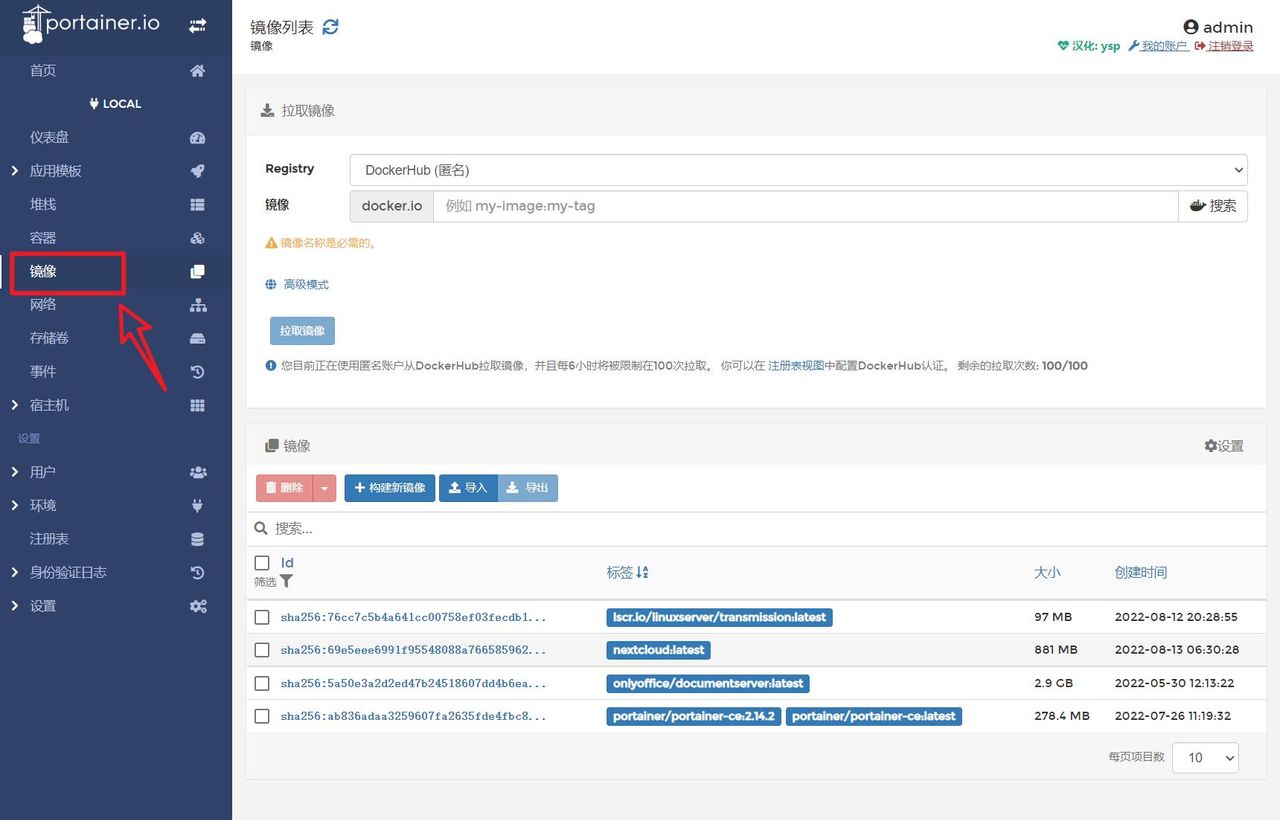Expand the 用户 sidebar section

[15, 472]
